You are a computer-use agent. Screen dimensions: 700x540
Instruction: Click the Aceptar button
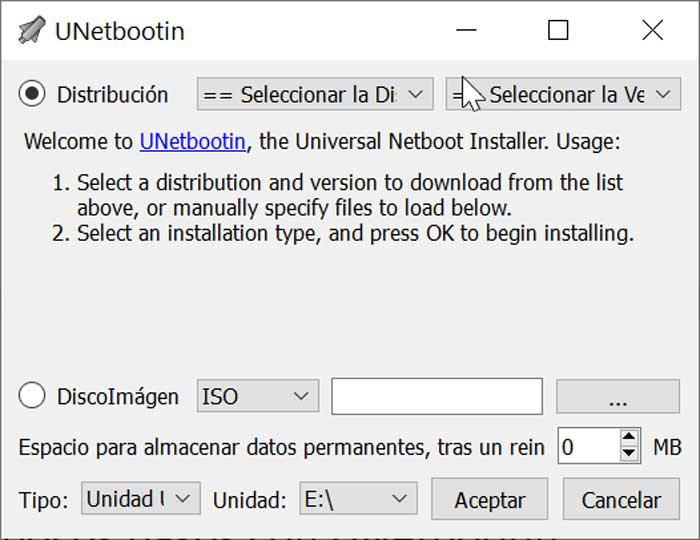(490, 499)
